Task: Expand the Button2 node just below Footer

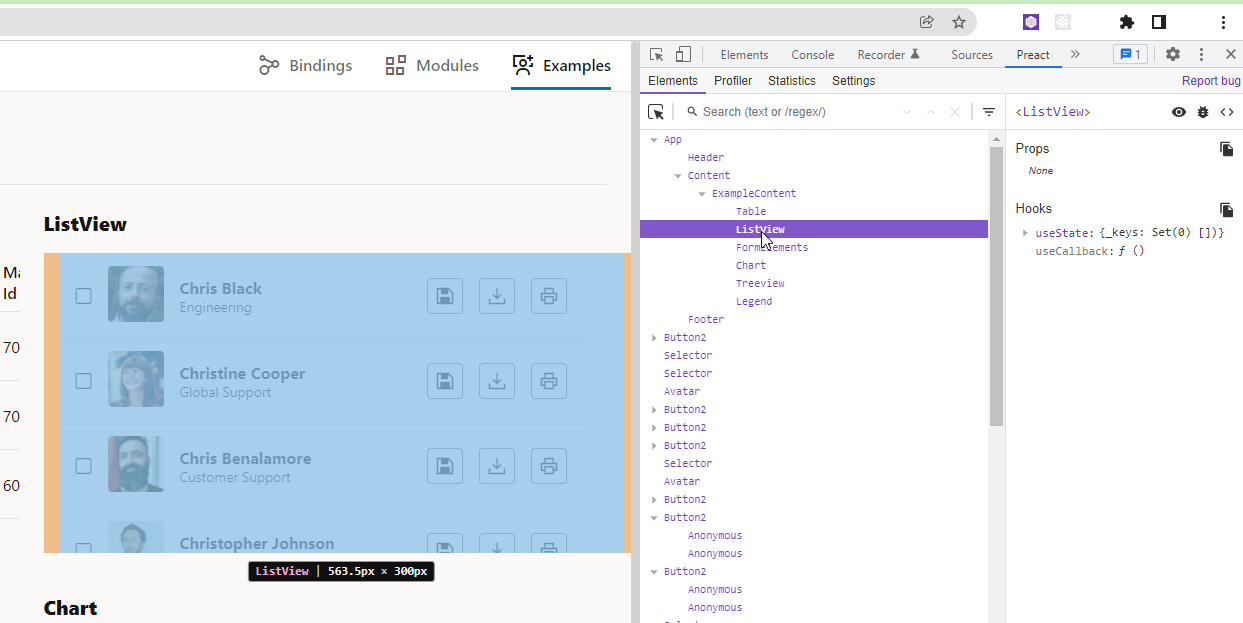Action: coord(654,338)
